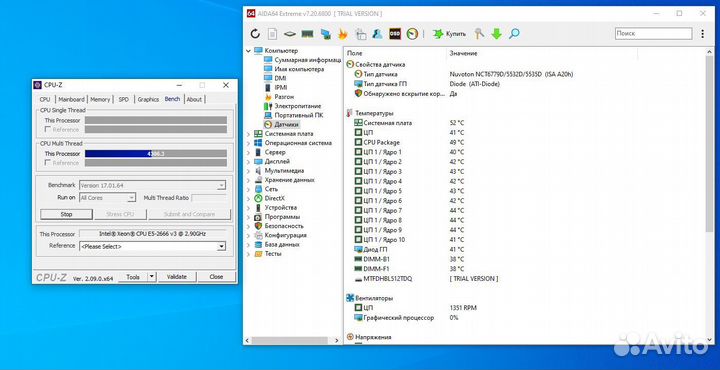This screenshot has width=720, height=370.
Task: Select the Разгон tree item
Action: coord(284,96)
